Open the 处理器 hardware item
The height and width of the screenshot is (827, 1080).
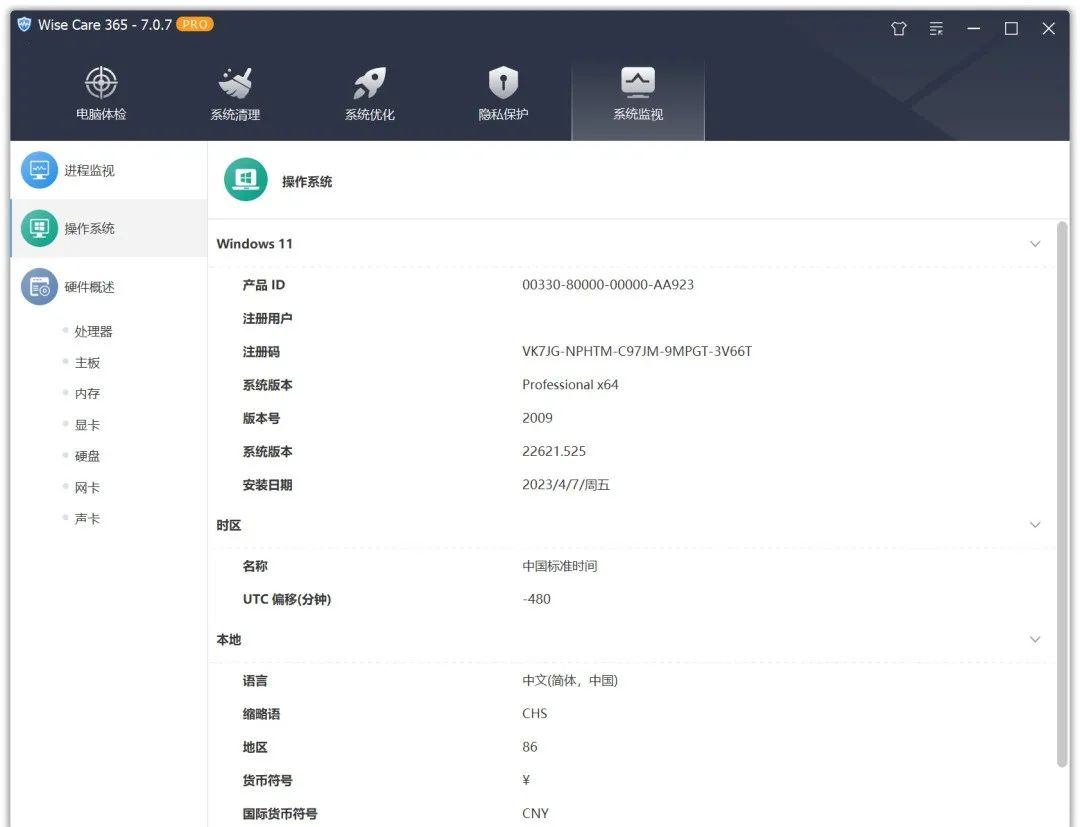[93, 331]
